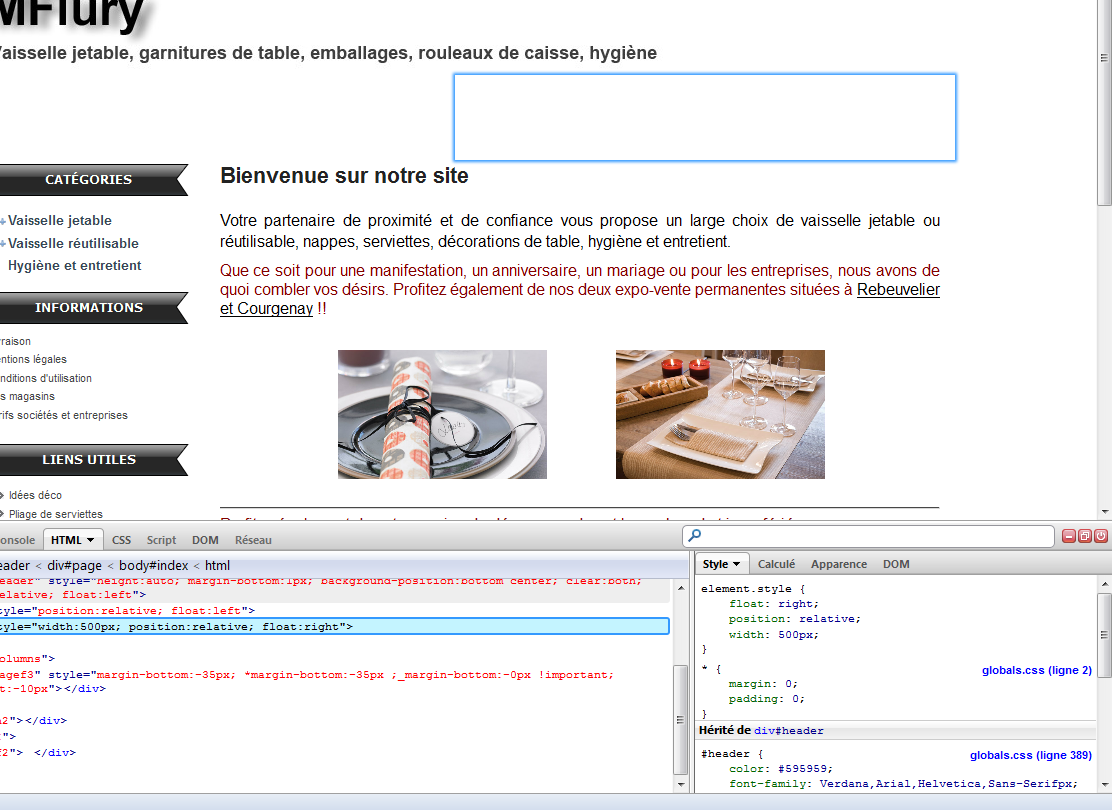The height and width of the screenshot is (810, 1112).
Task: Open the Livraison information link
Action: (x=15, y=341)
